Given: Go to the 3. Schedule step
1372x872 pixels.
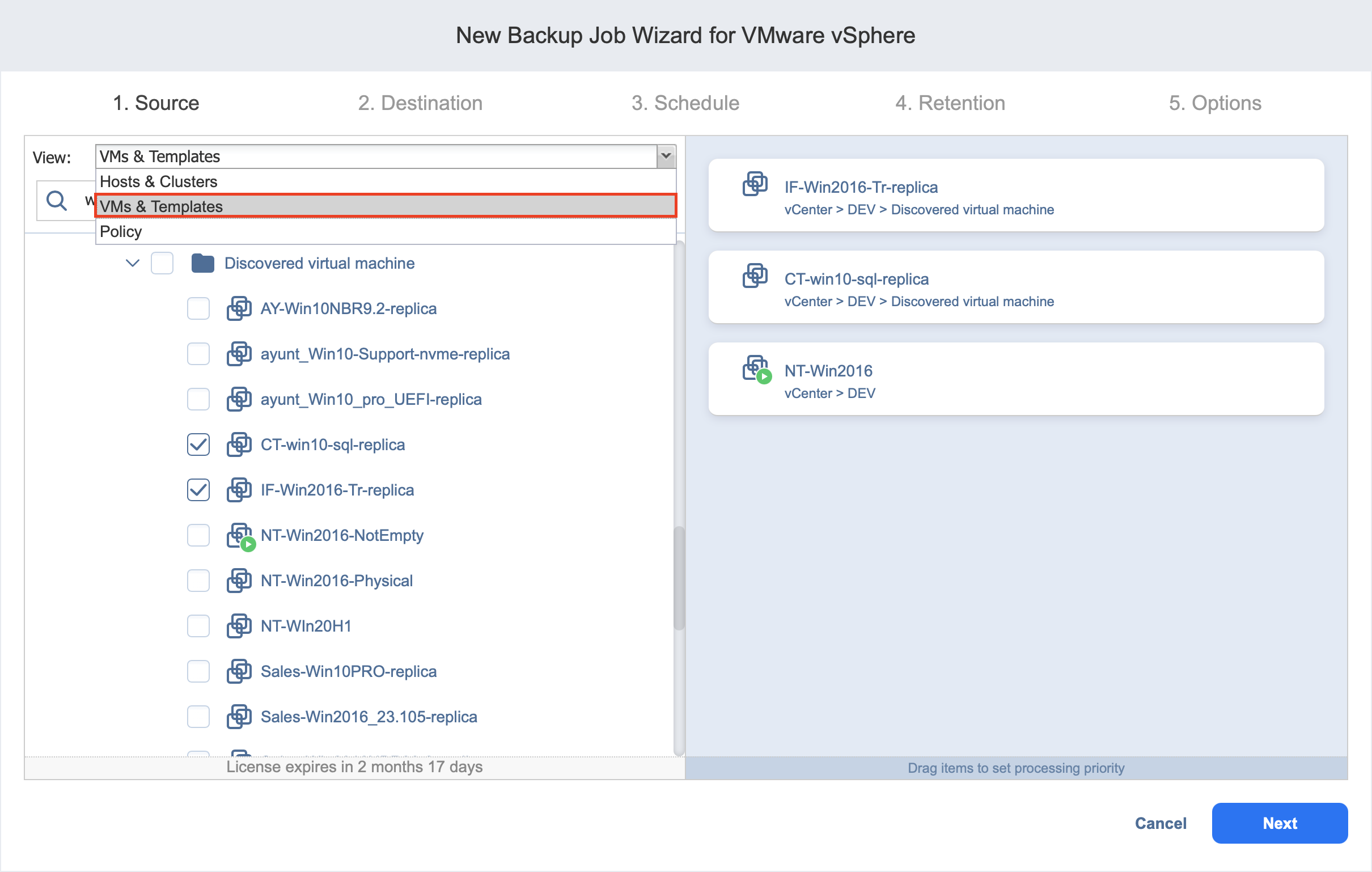Looking at the screenshot, I should click(x=685, y=103).
